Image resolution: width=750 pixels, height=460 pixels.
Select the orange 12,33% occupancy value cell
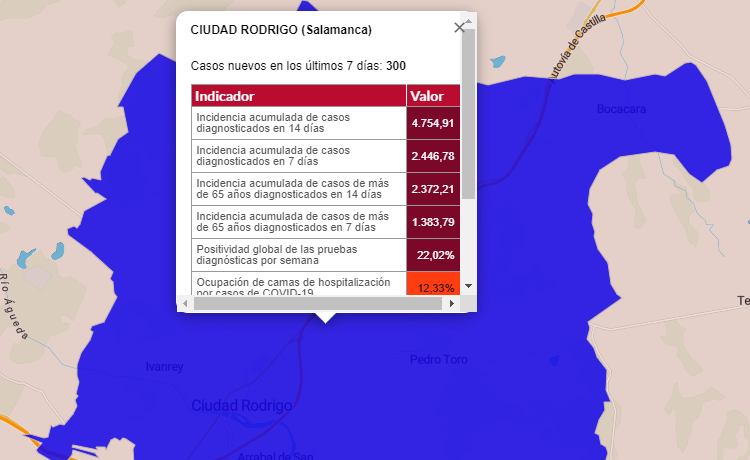[433, 284]
